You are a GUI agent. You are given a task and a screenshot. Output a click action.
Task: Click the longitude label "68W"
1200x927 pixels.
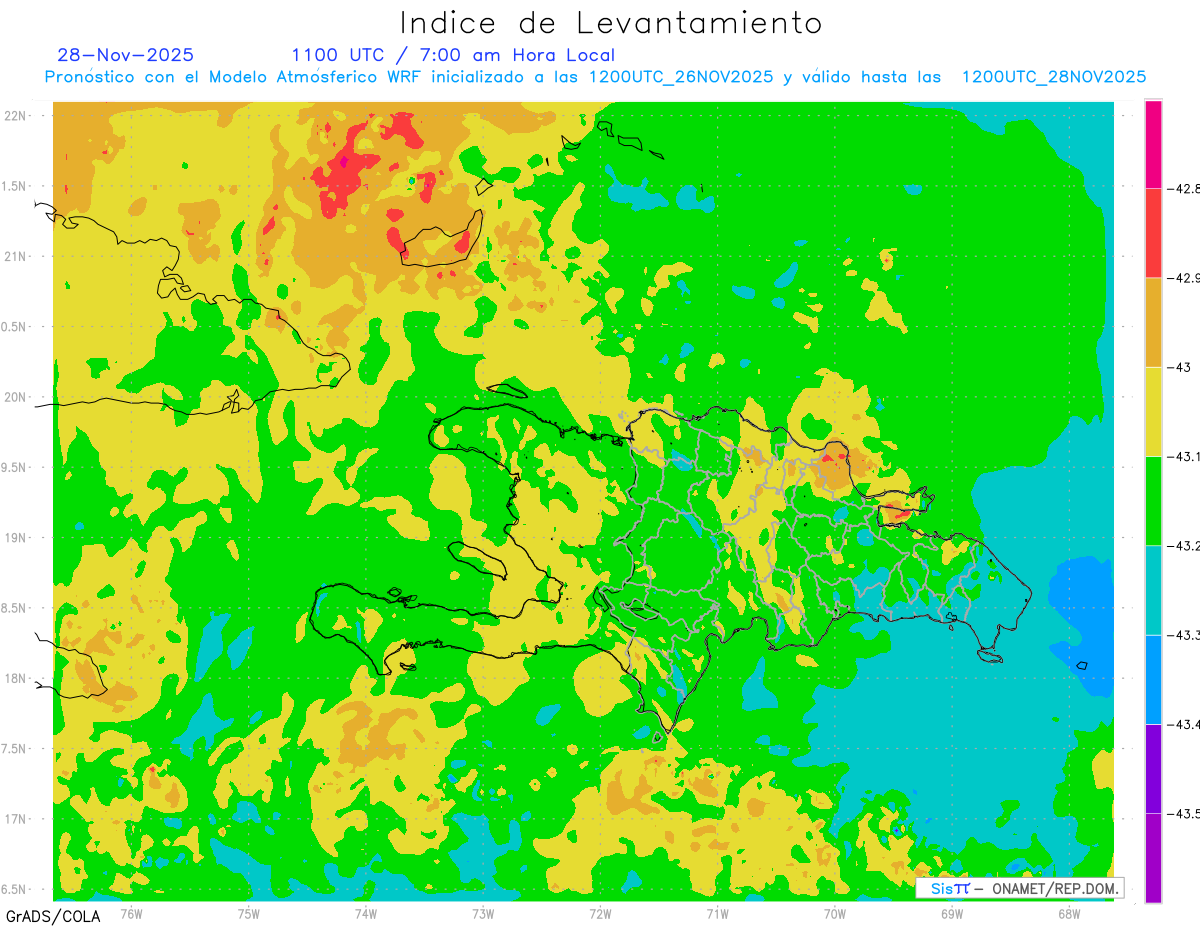[1069, 913]
